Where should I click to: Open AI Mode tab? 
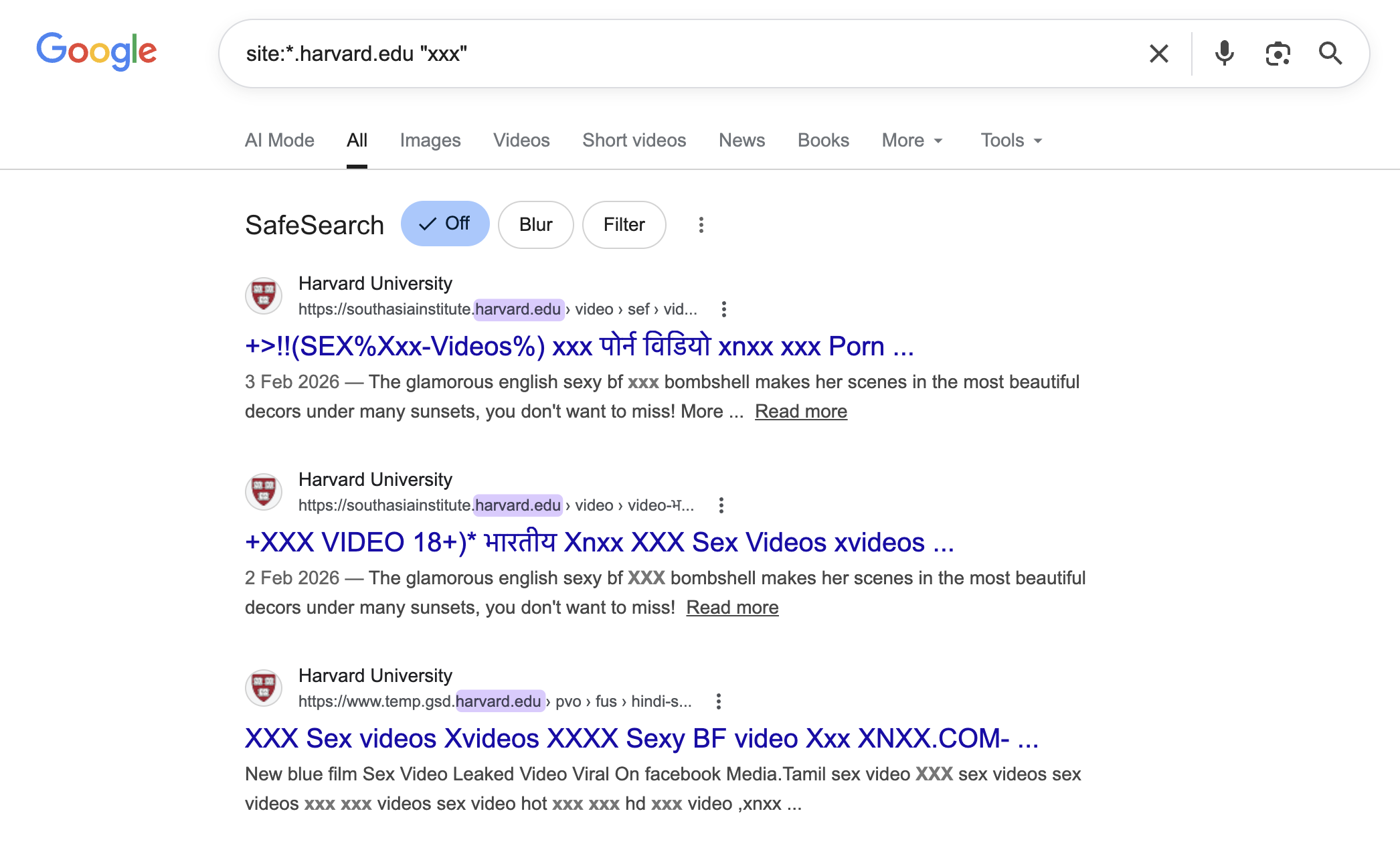point(280,141)
